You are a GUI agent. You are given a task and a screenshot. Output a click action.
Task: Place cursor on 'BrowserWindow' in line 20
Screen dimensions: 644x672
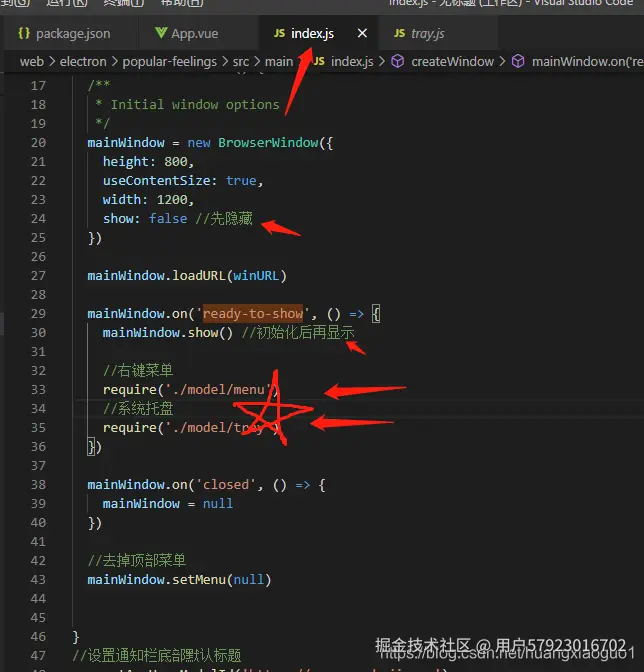coord(268,143)
